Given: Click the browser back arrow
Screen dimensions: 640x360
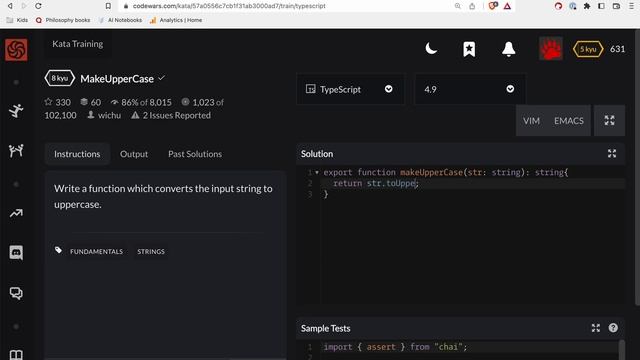Looking at the screenshot, I should point(10,6).
